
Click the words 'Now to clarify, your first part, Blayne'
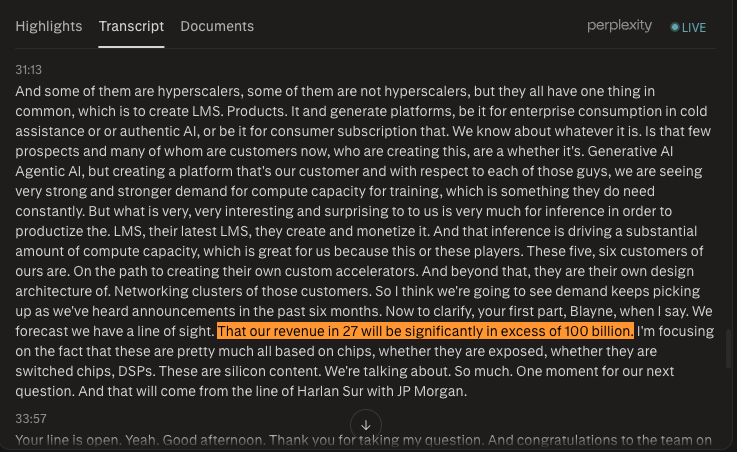(500, 312)
